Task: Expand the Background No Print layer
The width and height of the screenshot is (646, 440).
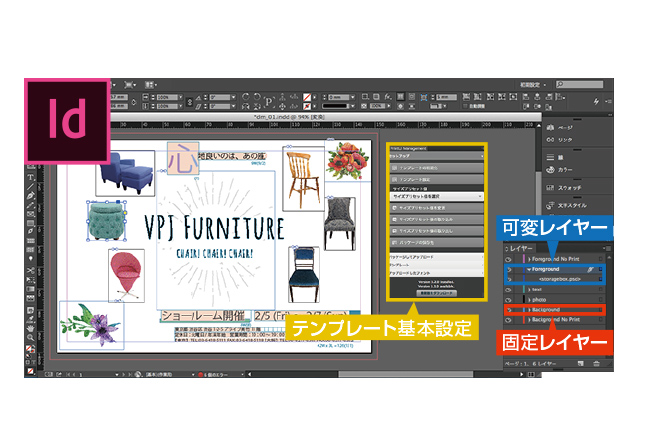Action: (529, 320)
